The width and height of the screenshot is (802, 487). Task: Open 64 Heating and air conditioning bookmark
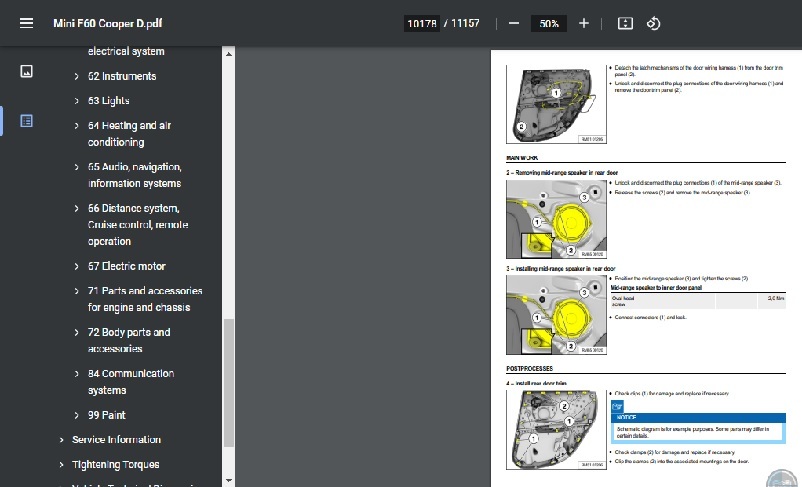(129, 134)
